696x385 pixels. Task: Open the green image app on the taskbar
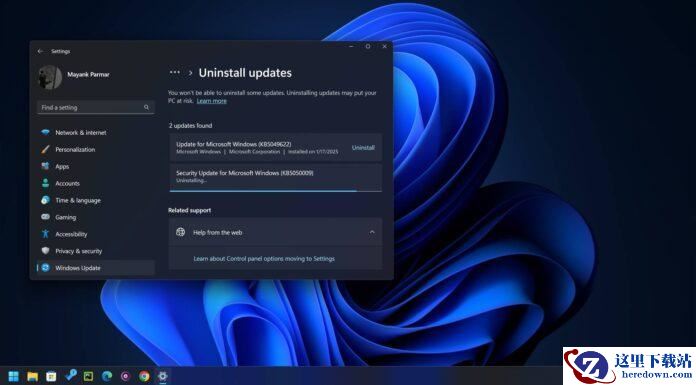coord(88,376)
